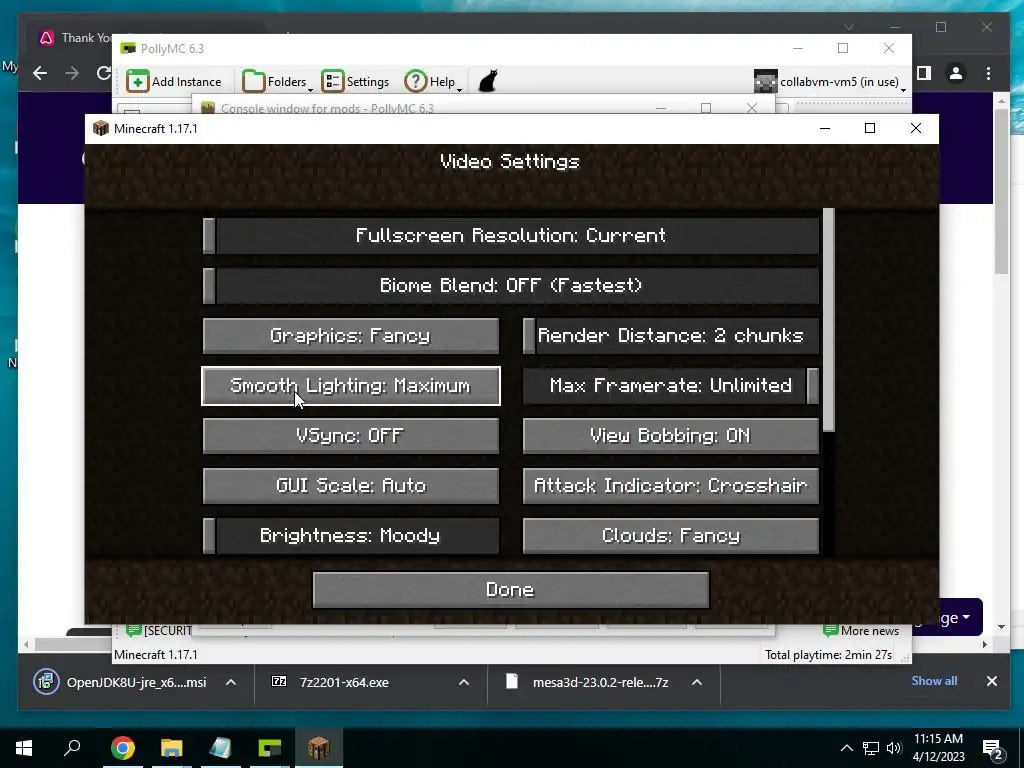This screenshot has height=768, width=1024.
Task: Show hidden system tray icons
Action: (x=846, y=748)
